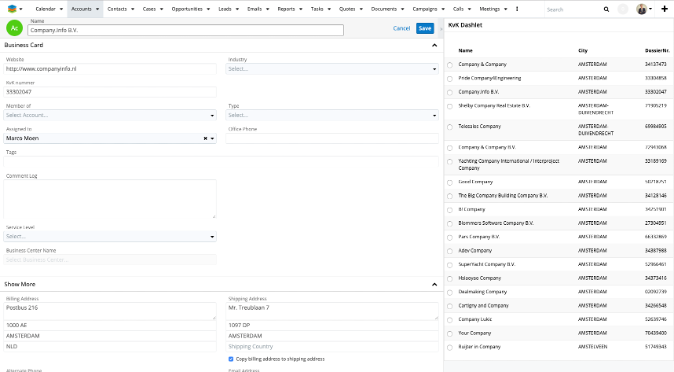Open the Calls module
The image size is (674, 372).
pyautogui.click(x=458, y=9)
